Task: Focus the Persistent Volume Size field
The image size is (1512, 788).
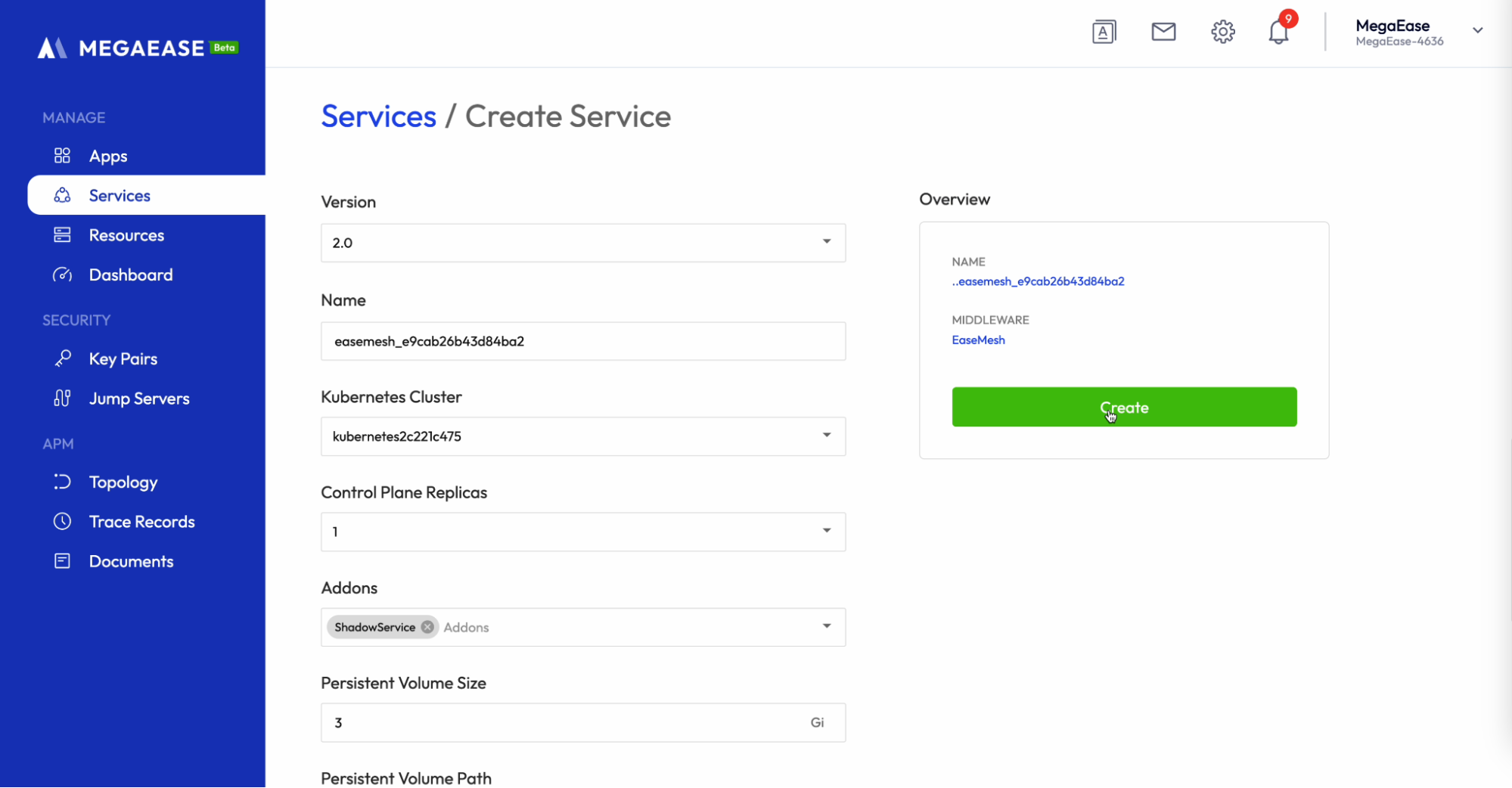Action: pos(583,722)
